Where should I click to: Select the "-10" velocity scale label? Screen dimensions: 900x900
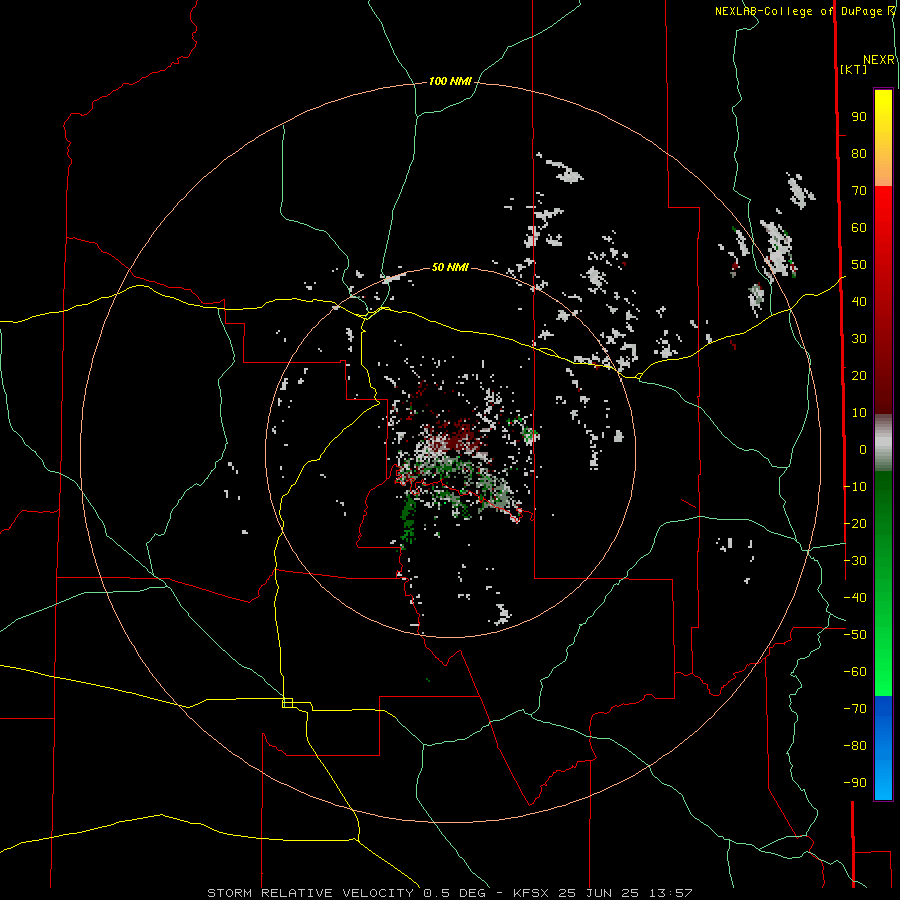tap(855, 487)
